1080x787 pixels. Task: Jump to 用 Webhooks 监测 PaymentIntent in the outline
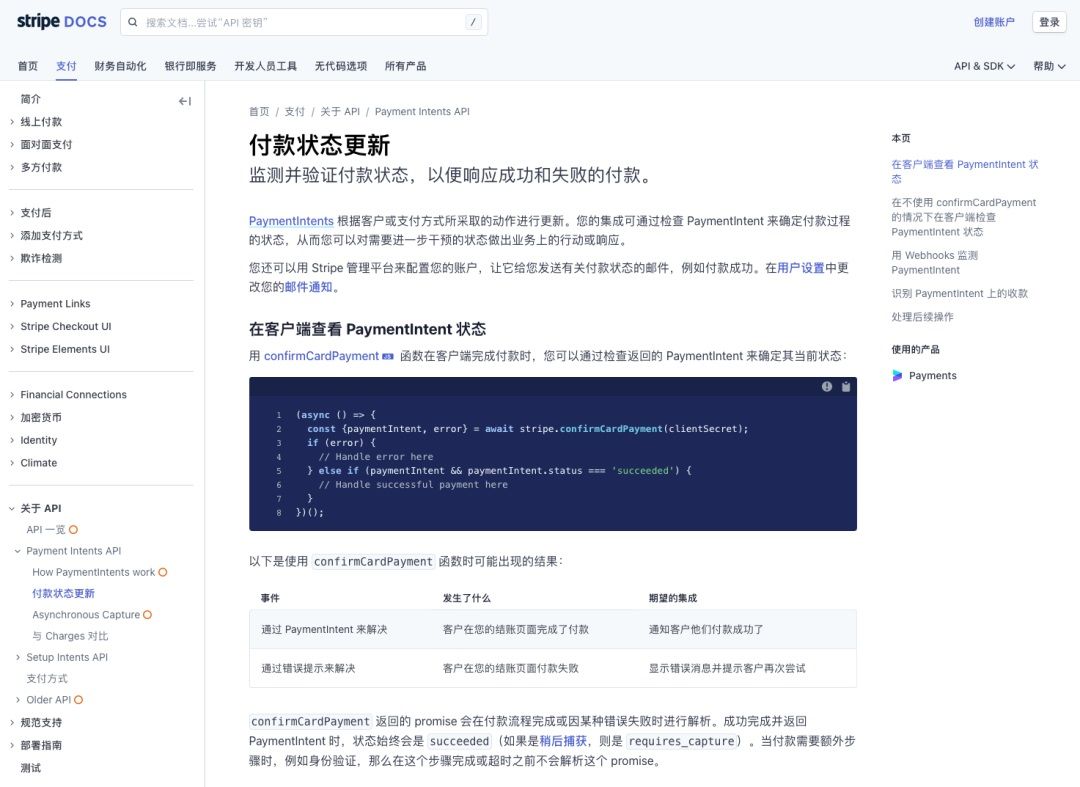click(x=935, y=262)
